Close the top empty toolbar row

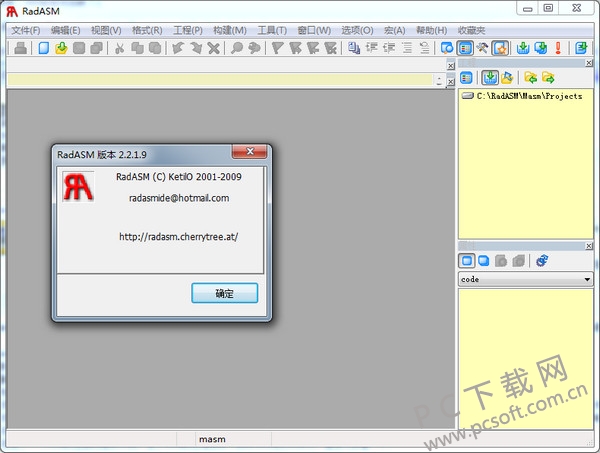pyautogui.click(x=451, y=66)
